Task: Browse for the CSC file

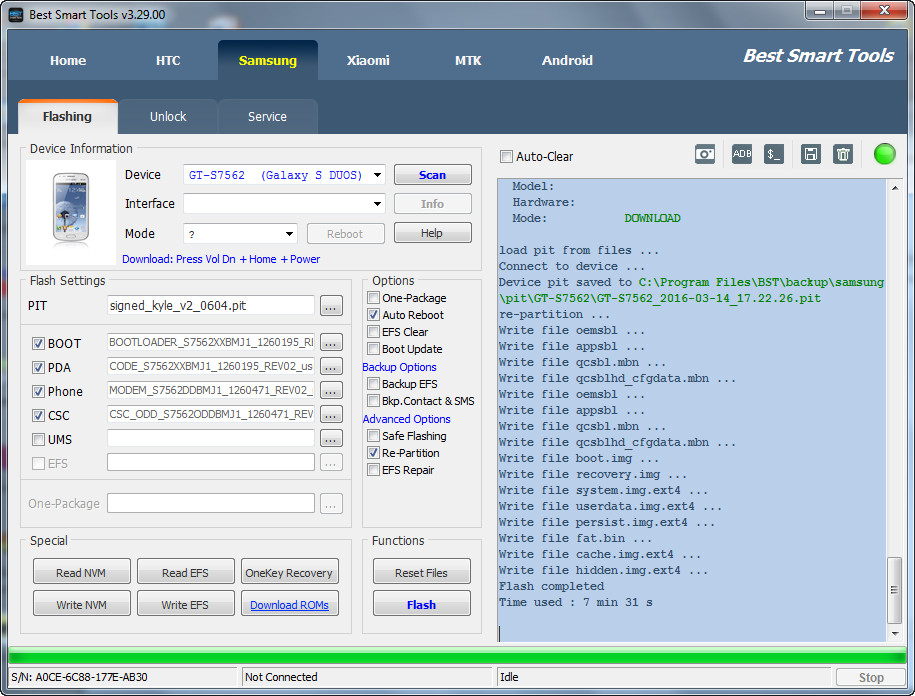Action: coord(331,415)
